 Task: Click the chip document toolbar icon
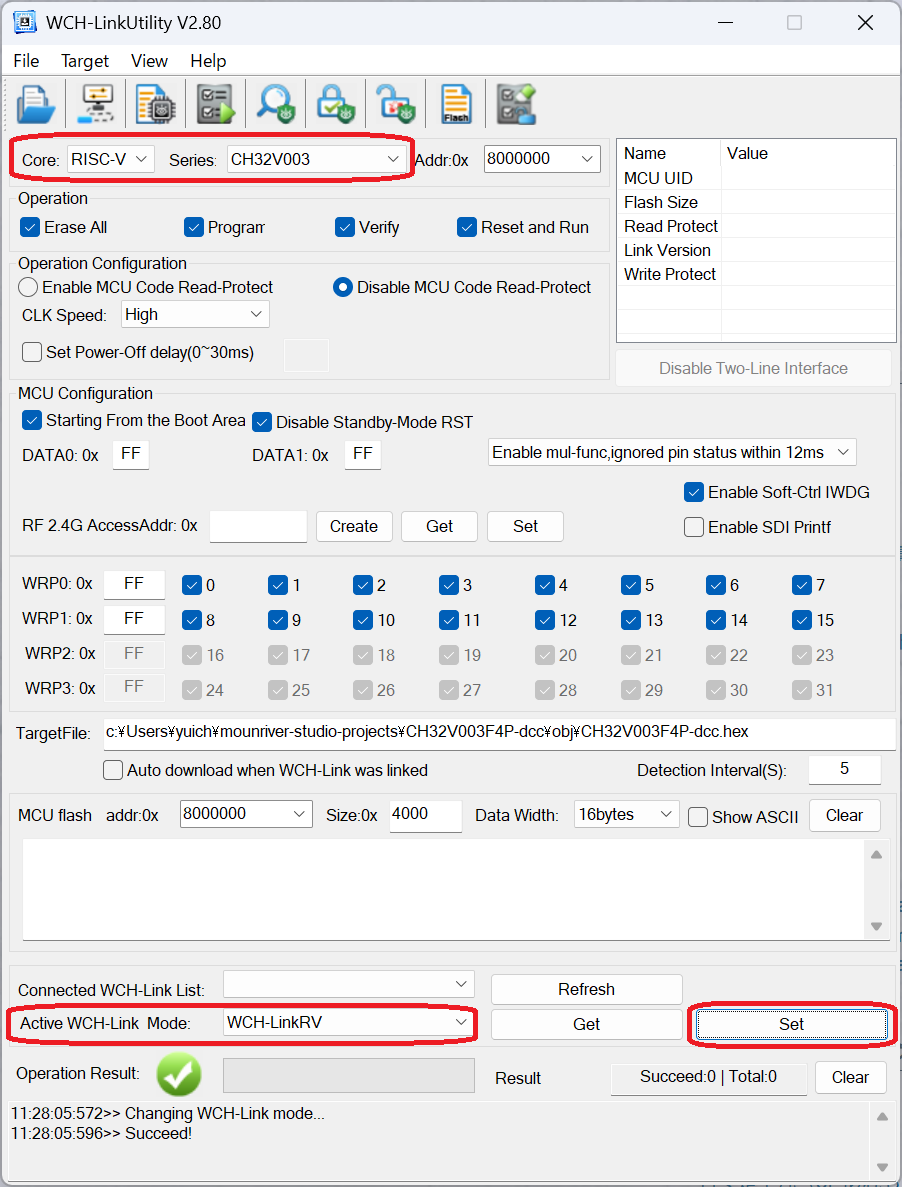(x=155, y=104)
